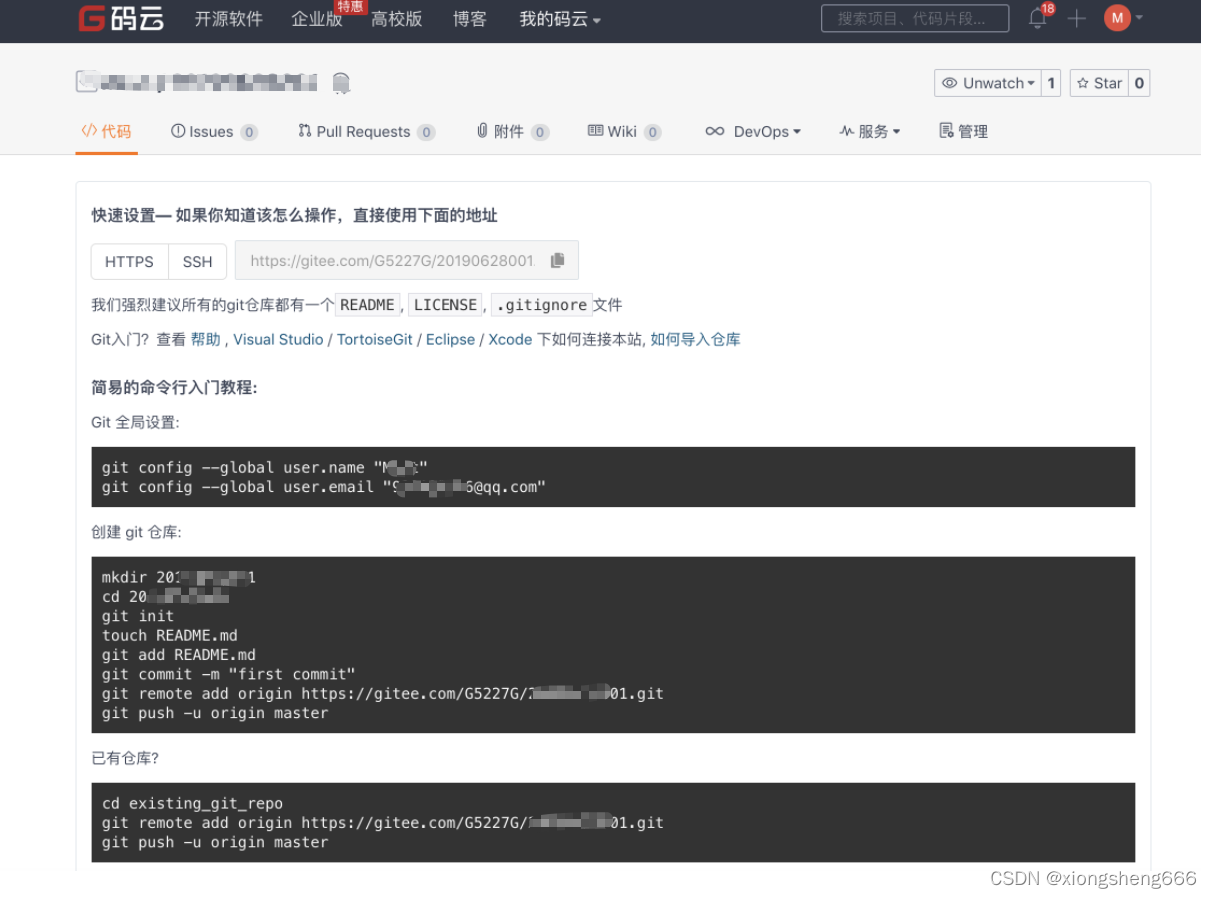The width and height of the screenshot is (1212, 898).
Task: Click the Git 全局设置 label
Action: click(135, 422)
